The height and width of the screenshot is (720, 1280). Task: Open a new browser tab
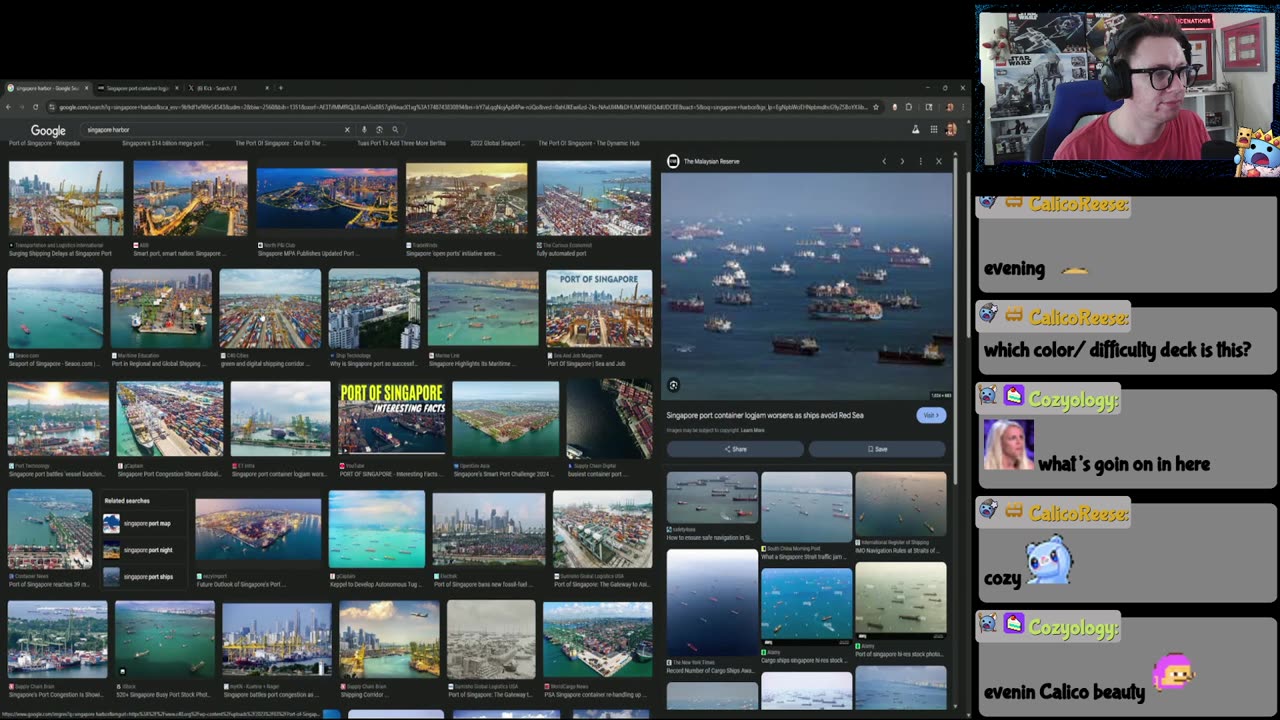pyautogui.click(x=280, y=88)
